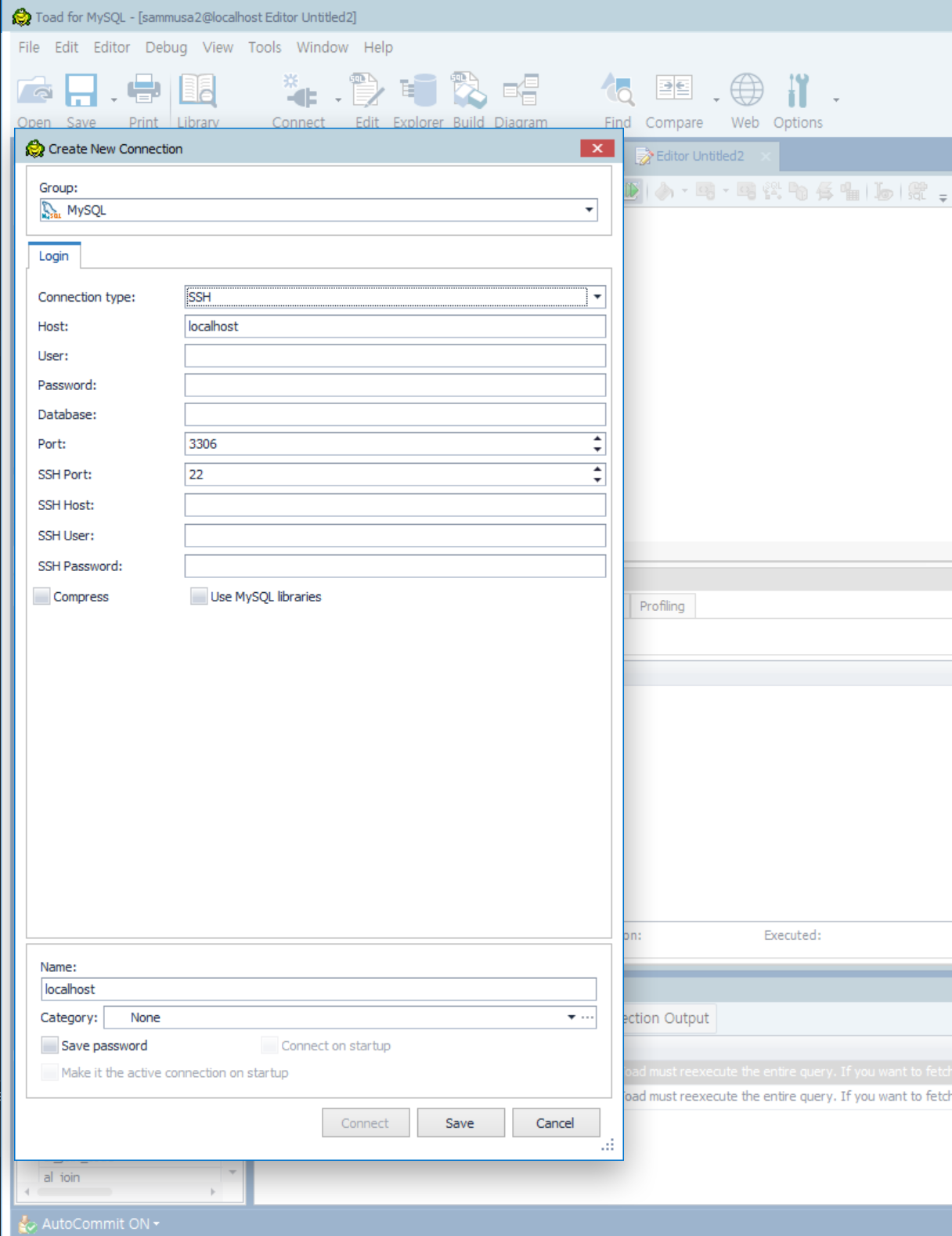Open the Group MySQL dropdown

pyautogui.click(x=589, y=210)
